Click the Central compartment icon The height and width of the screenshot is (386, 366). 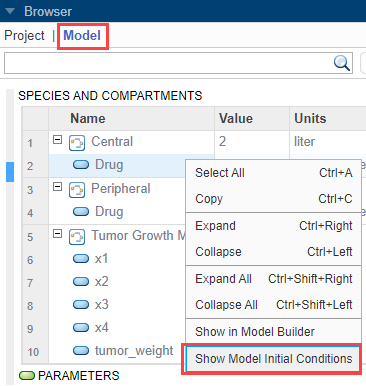77,143
